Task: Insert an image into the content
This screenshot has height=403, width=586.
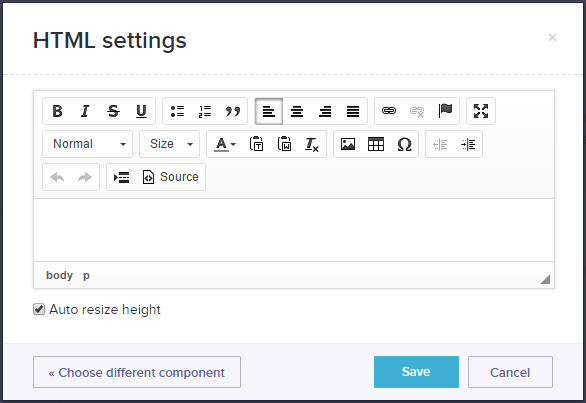Action: (x=348, y=144)
